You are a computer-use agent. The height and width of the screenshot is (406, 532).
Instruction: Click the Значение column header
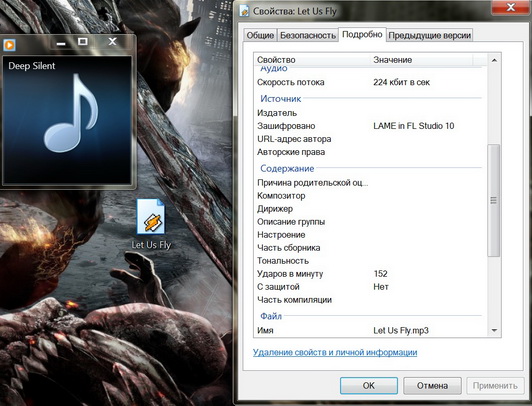pyautogui.click(x=421, y=60)
